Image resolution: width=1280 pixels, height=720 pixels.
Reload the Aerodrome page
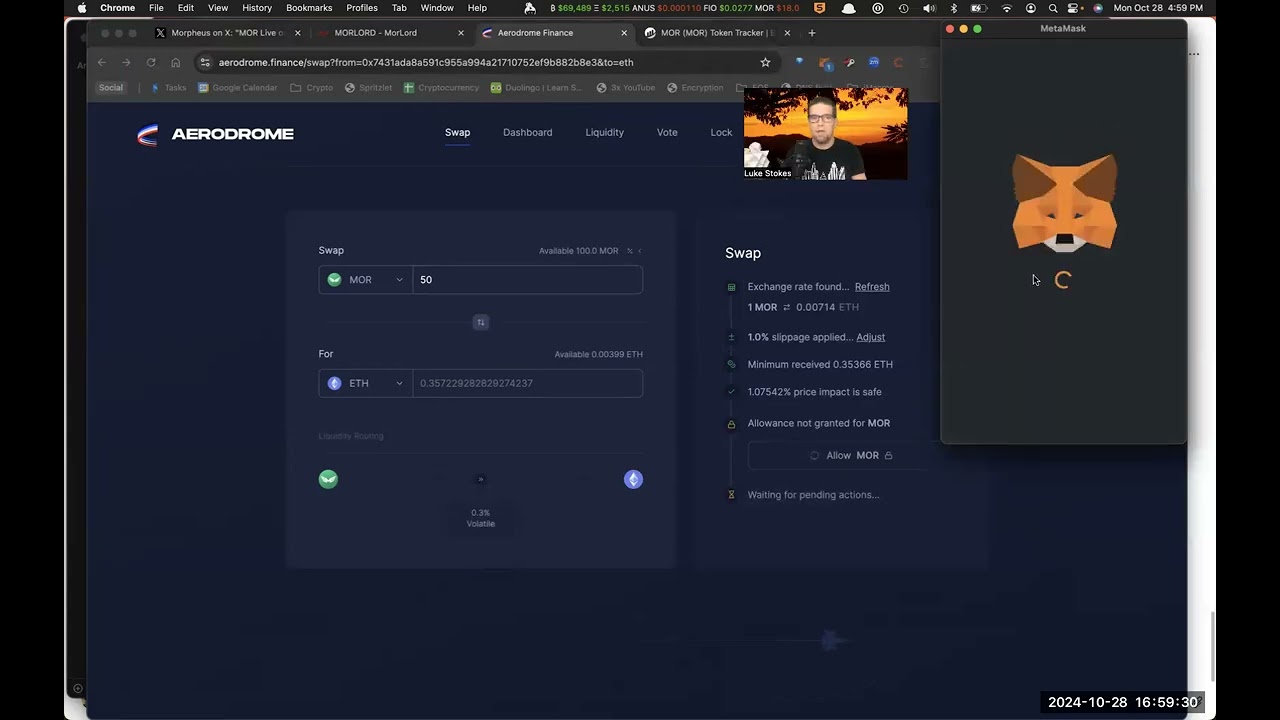151,62
